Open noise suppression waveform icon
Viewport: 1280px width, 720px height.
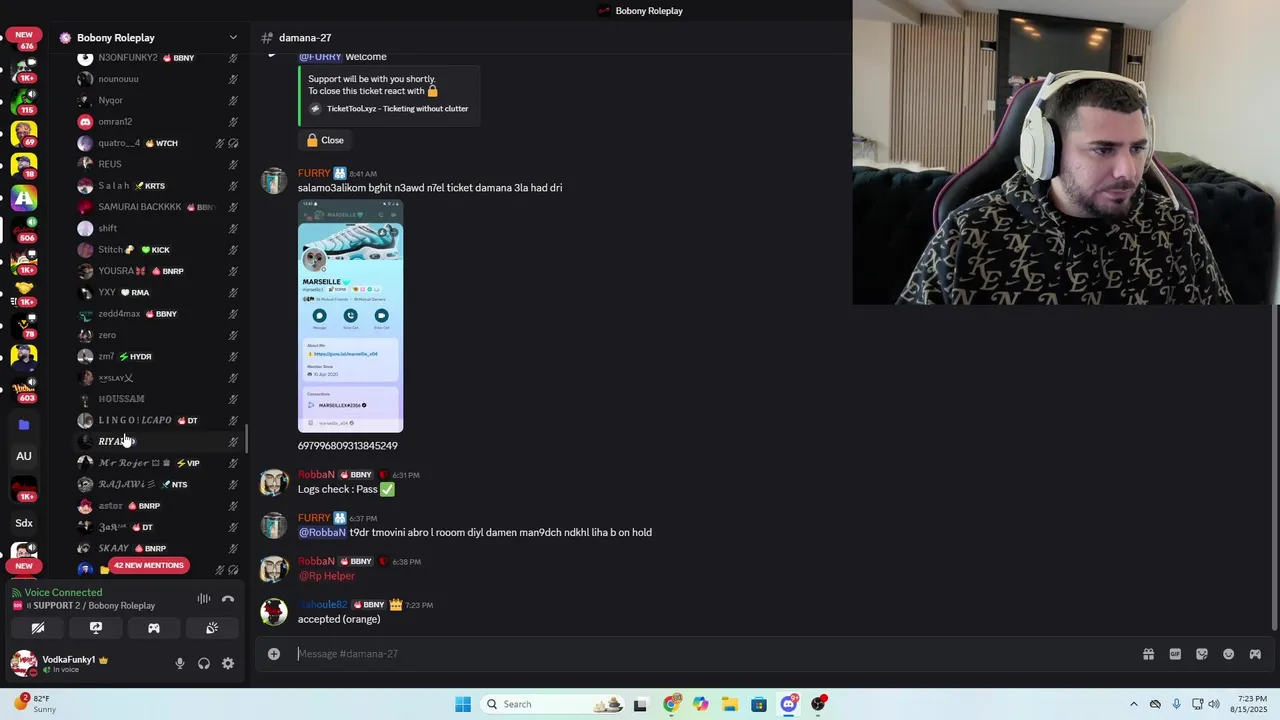204,599
